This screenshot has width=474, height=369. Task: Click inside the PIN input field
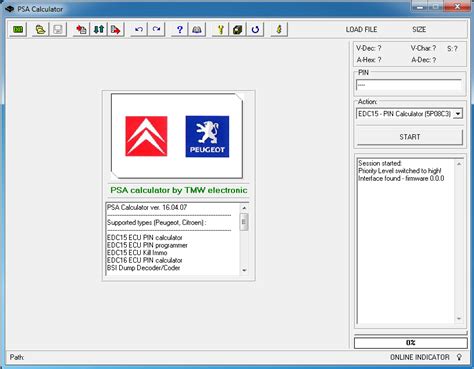click(x=409, y=85)
